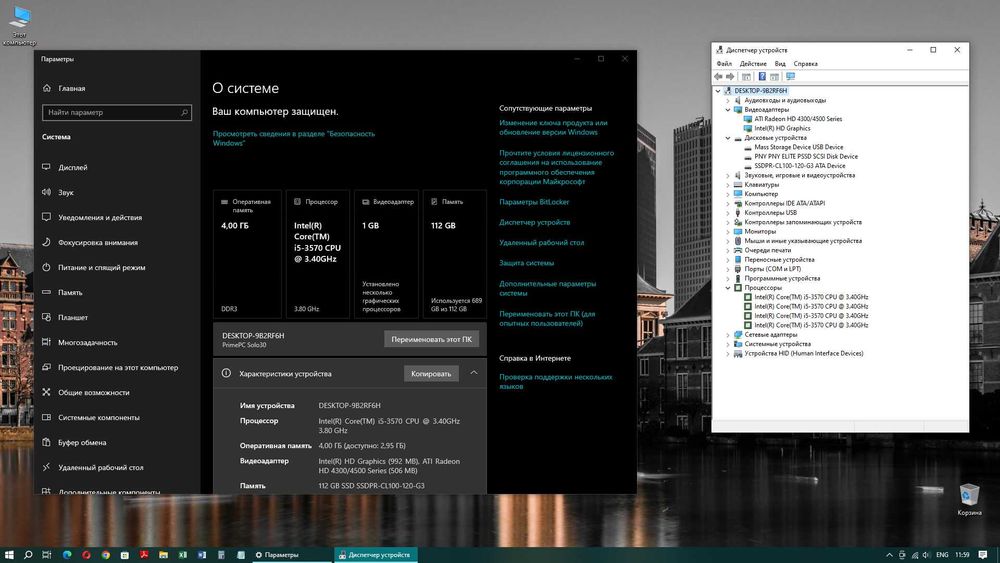Open the Удаленный рабочий стол related link
Image resolution: width=1000 pixels, height=563 pixels.
[x=541, y=242]
